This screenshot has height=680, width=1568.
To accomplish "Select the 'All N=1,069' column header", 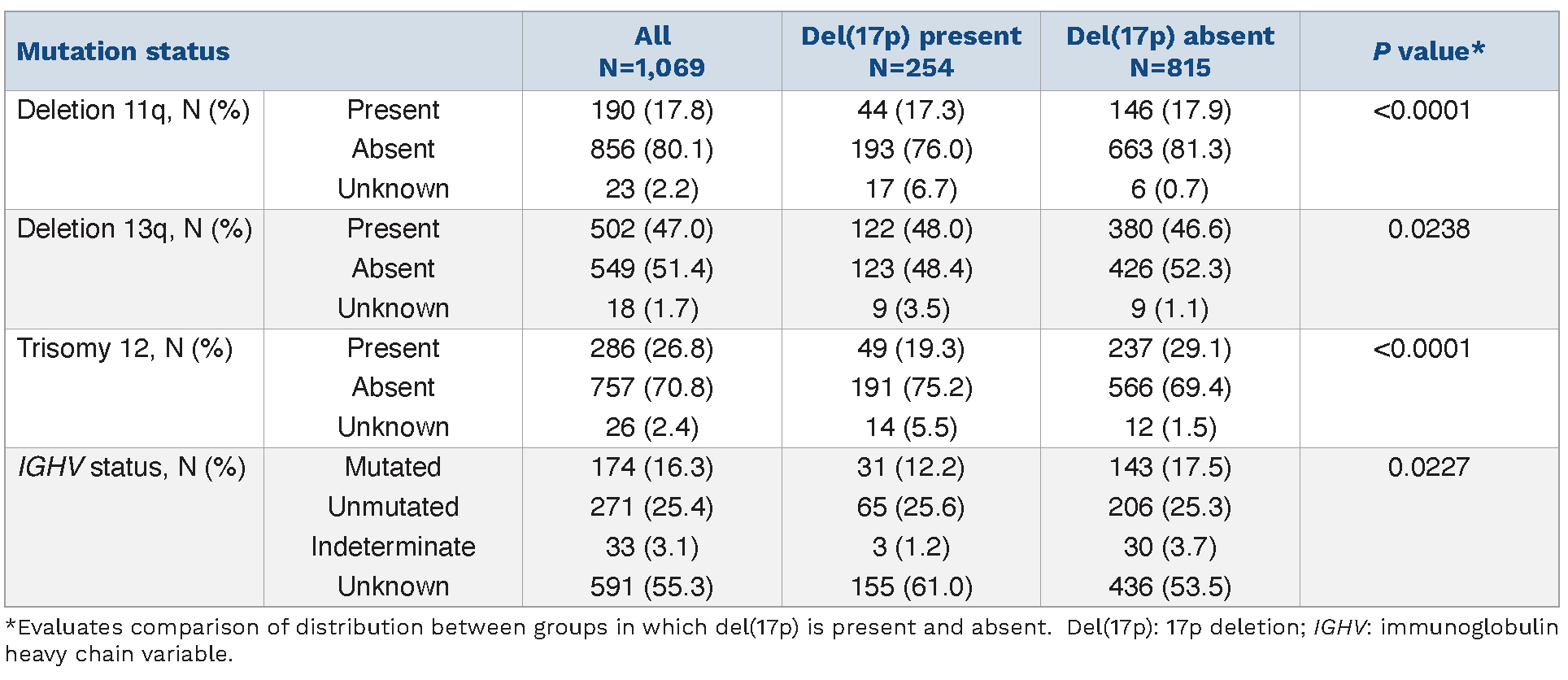I will point(651,51).
